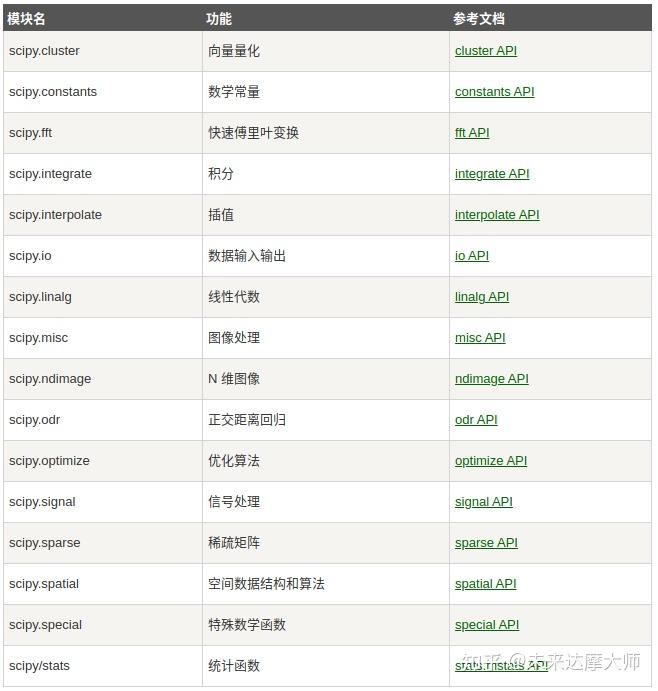Viewport: 658px width, 691px height.
Task: Click the scipy.optimize module name cell
Action: [x=49, y=461]
